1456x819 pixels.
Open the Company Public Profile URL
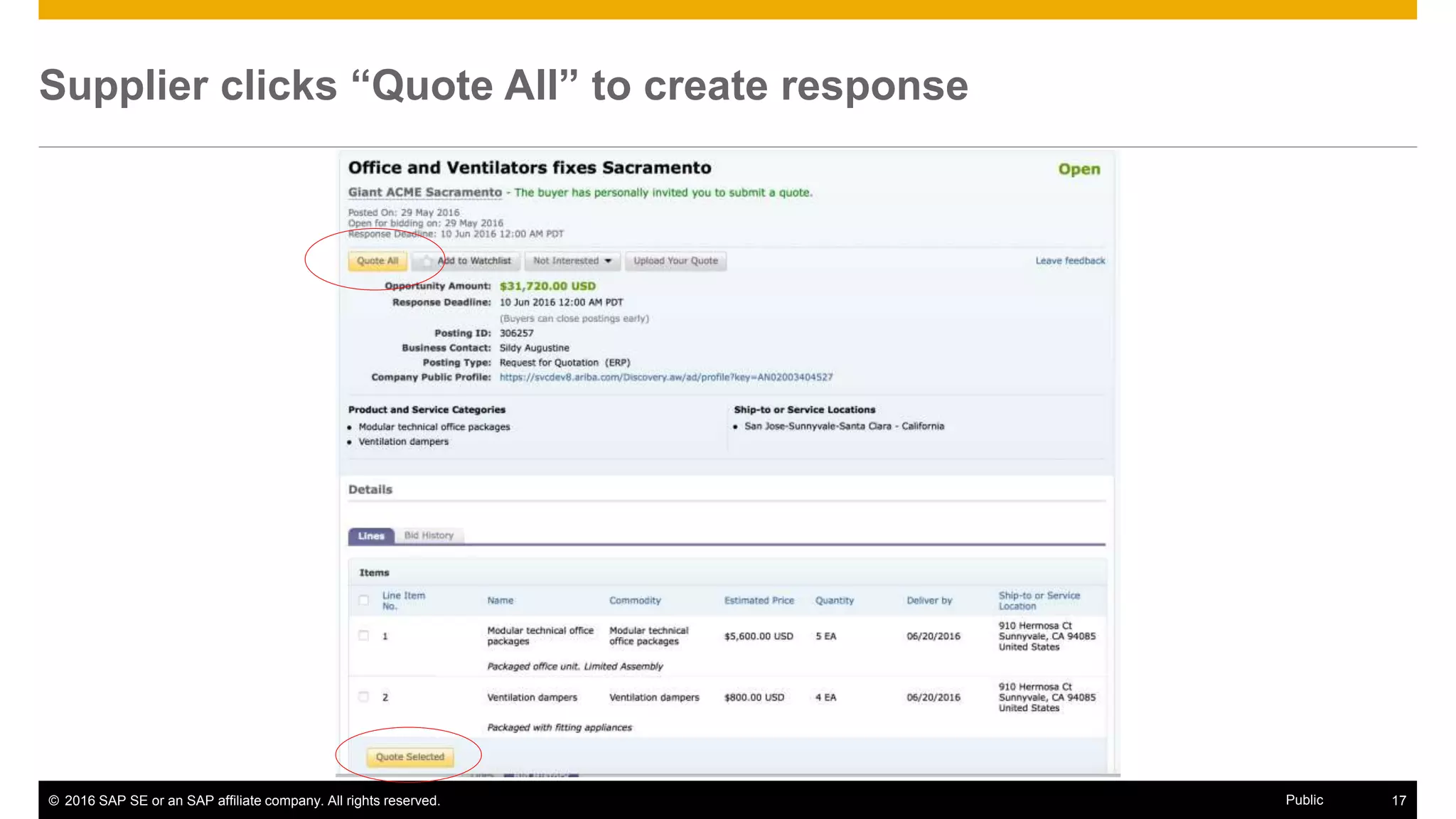point(666,377)
